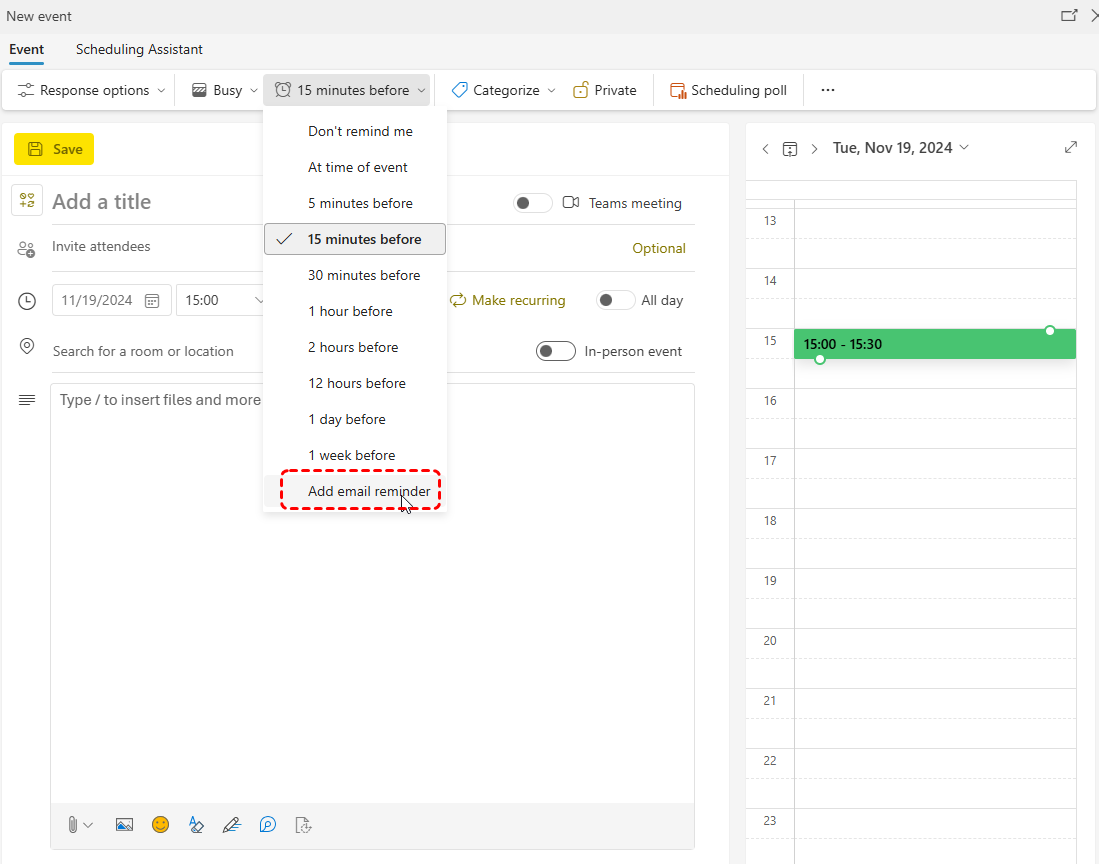Expand the calendar preview pane
This screenshot has height=864, width=1099.
1070,147
